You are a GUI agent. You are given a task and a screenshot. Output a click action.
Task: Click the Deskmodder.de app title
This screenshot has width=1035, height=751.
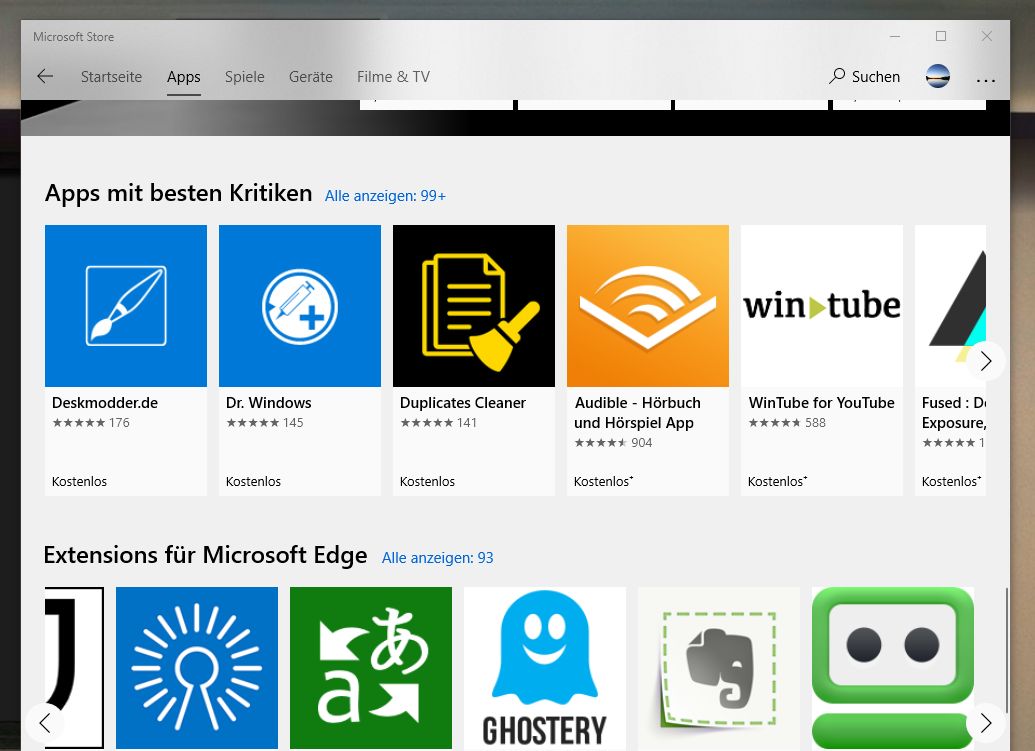point(105,403)
